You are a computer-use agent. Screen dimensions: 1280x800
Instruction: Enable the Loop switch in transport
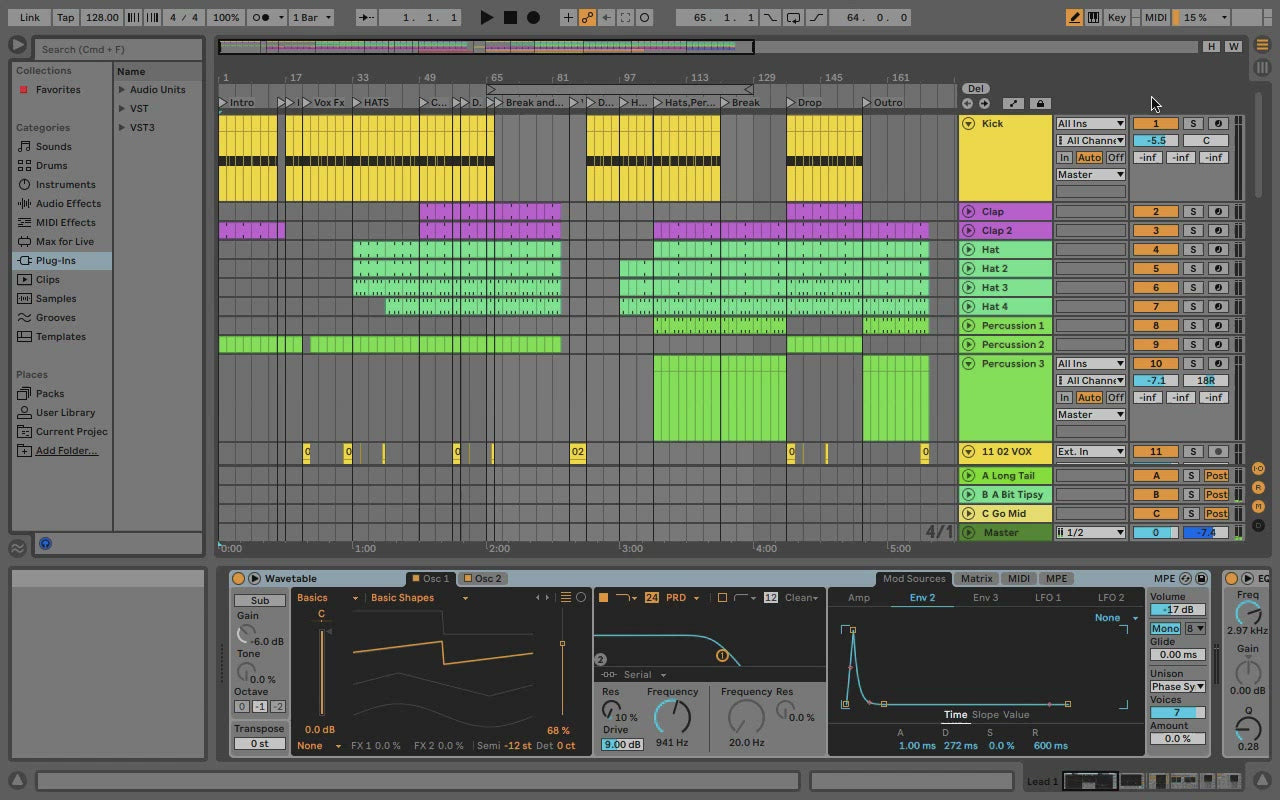point(793,17)
